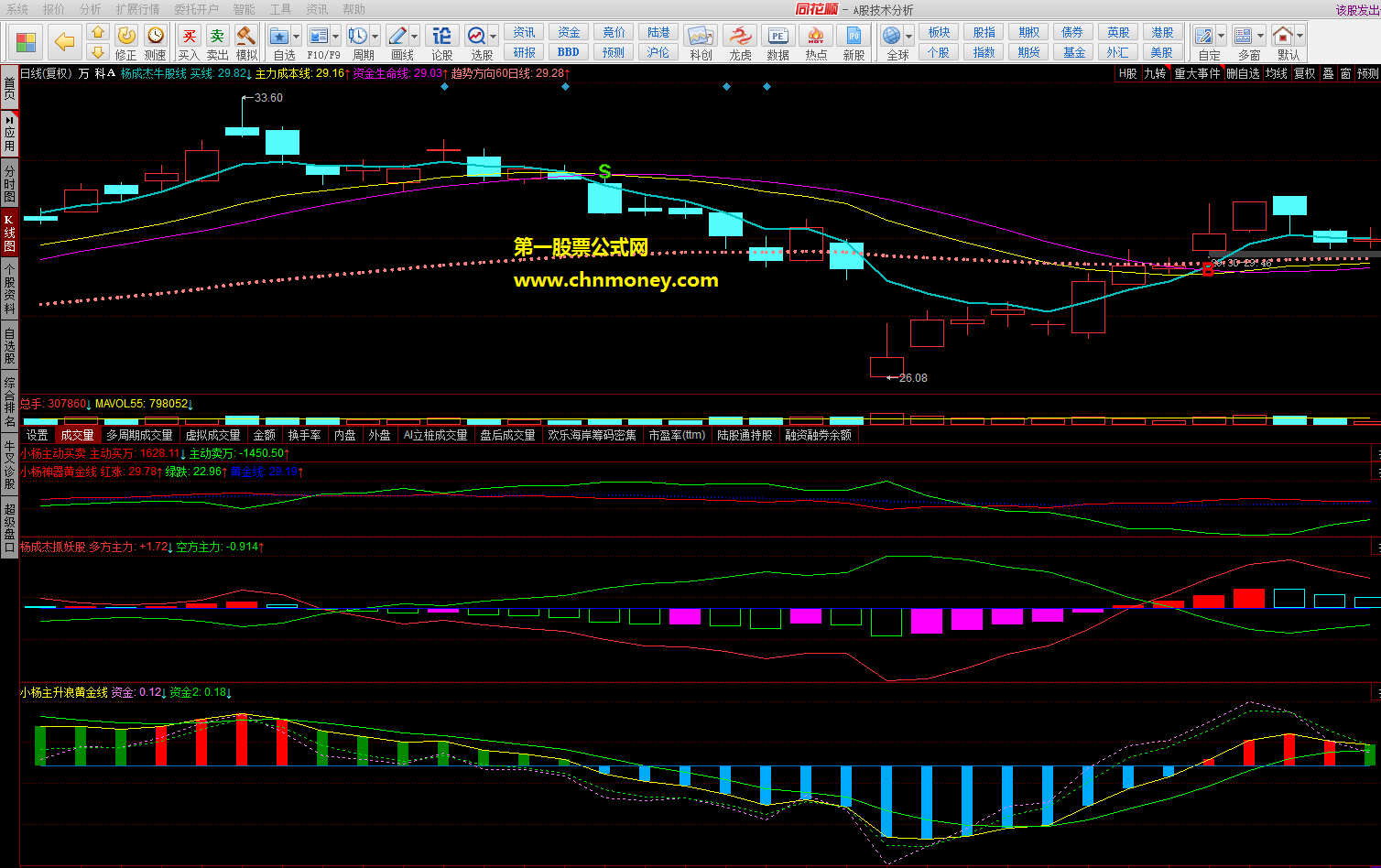Image resolution: width=1381 pixels, height=868 pixels.
Task: Toggle the 叠 overlay option
Action: tap(1328, 73)
